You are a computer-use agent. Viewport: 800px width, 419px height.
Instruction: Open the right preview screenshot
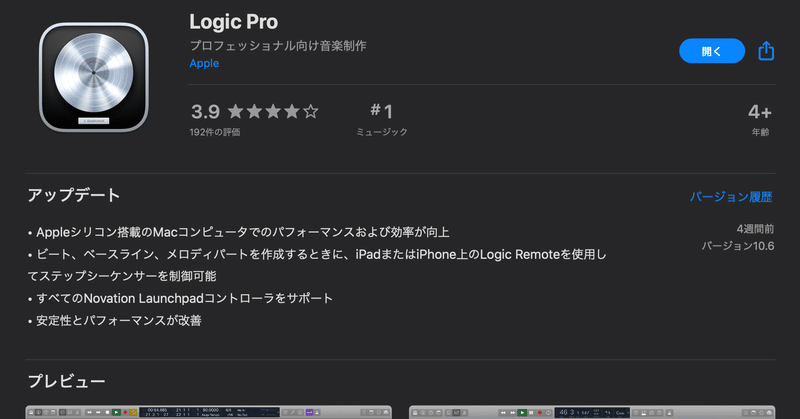click(592, 412)
